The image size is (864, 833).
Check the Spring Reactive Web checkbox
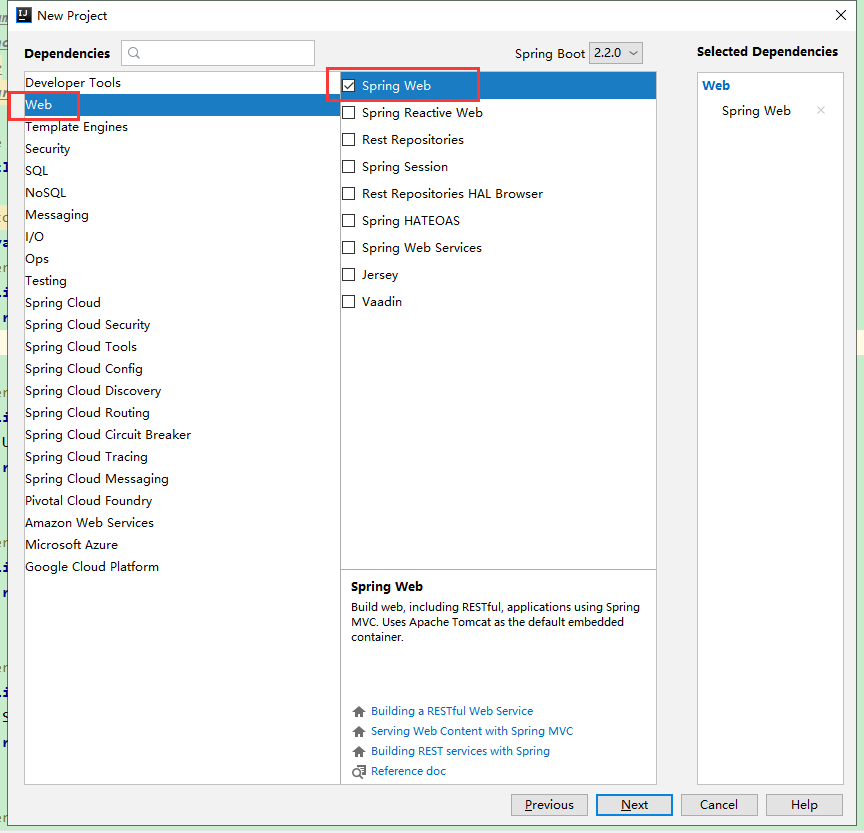coord(348,112)
